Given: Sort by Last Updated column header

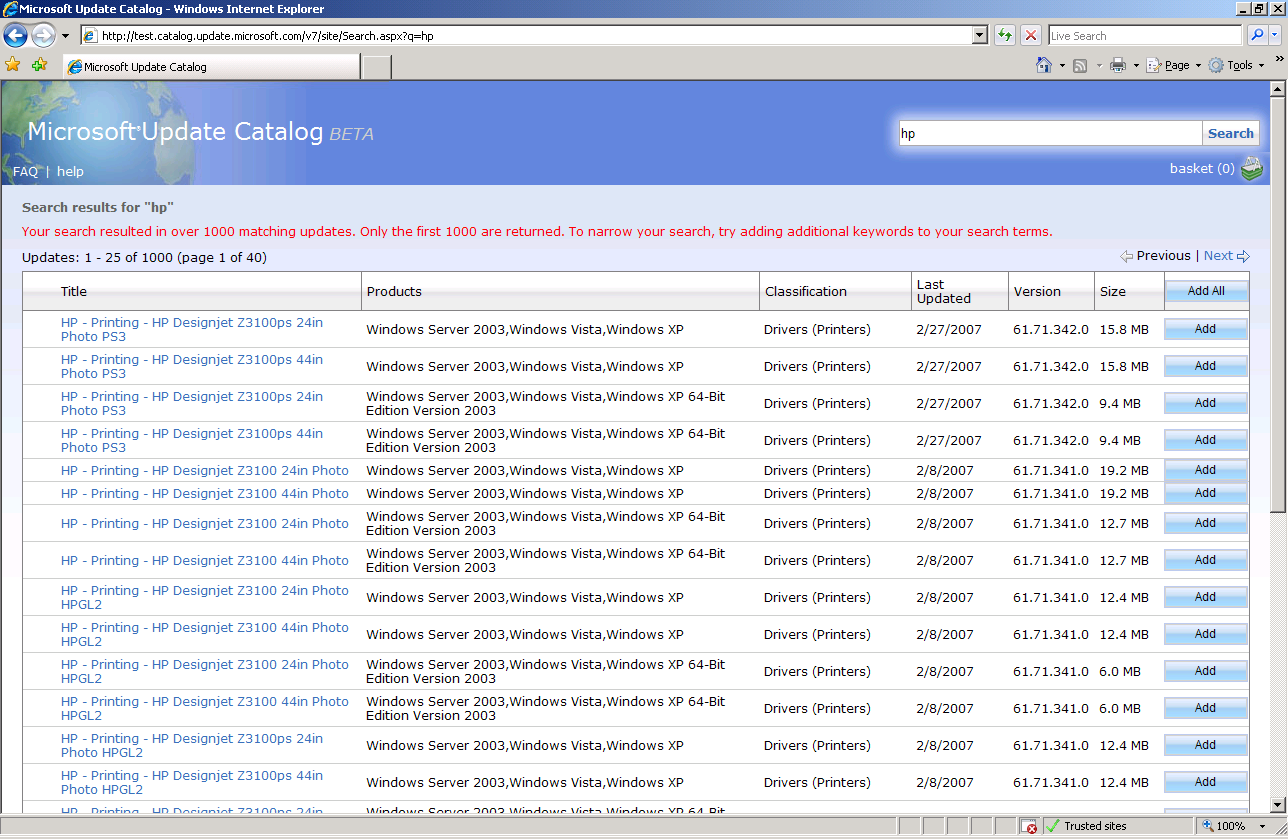Looking at the screenshot, I should (x=944, y=291).
